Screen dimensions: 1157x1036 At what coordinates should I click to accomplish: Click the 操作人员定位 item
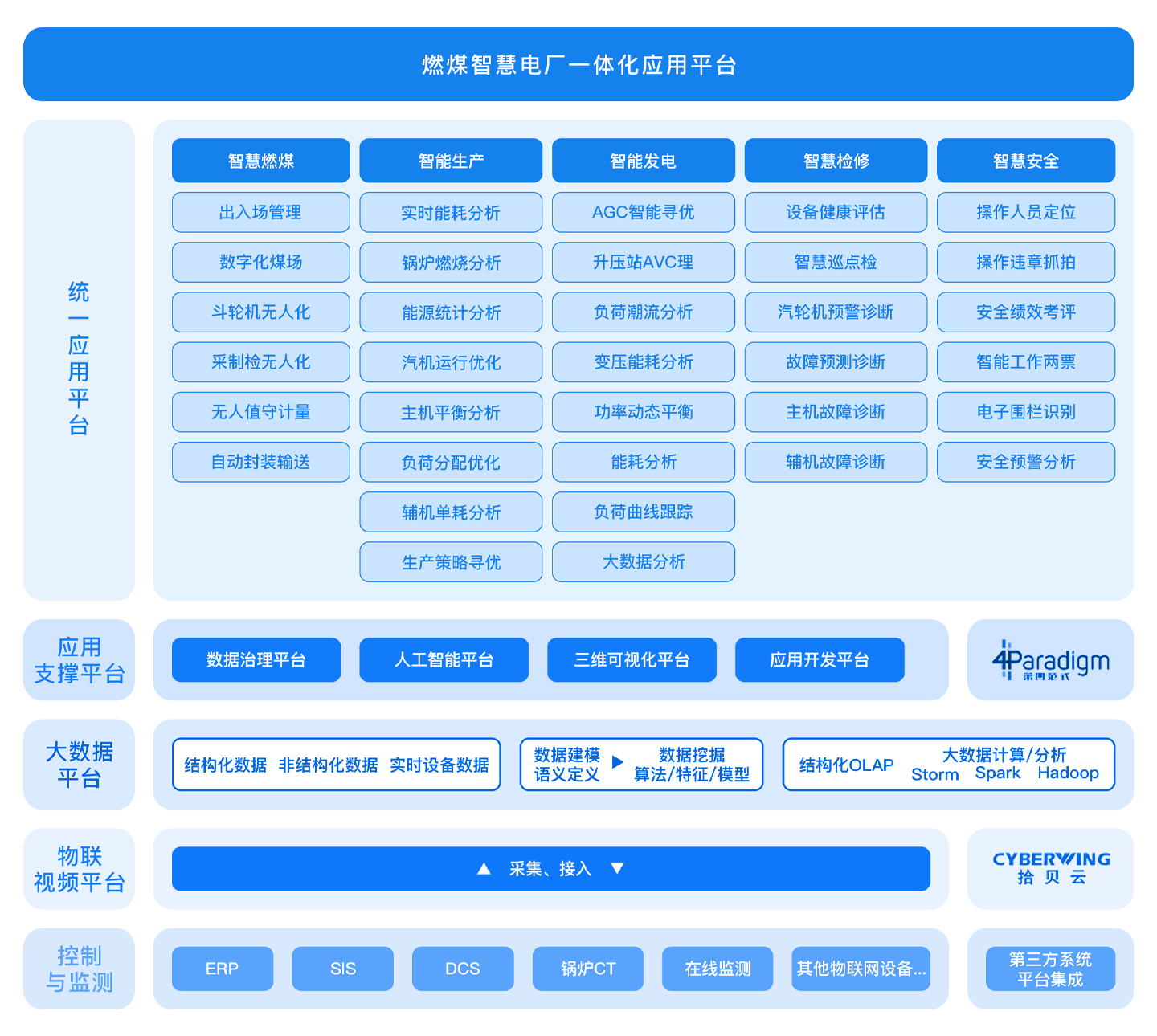[x=1026, y=212]
